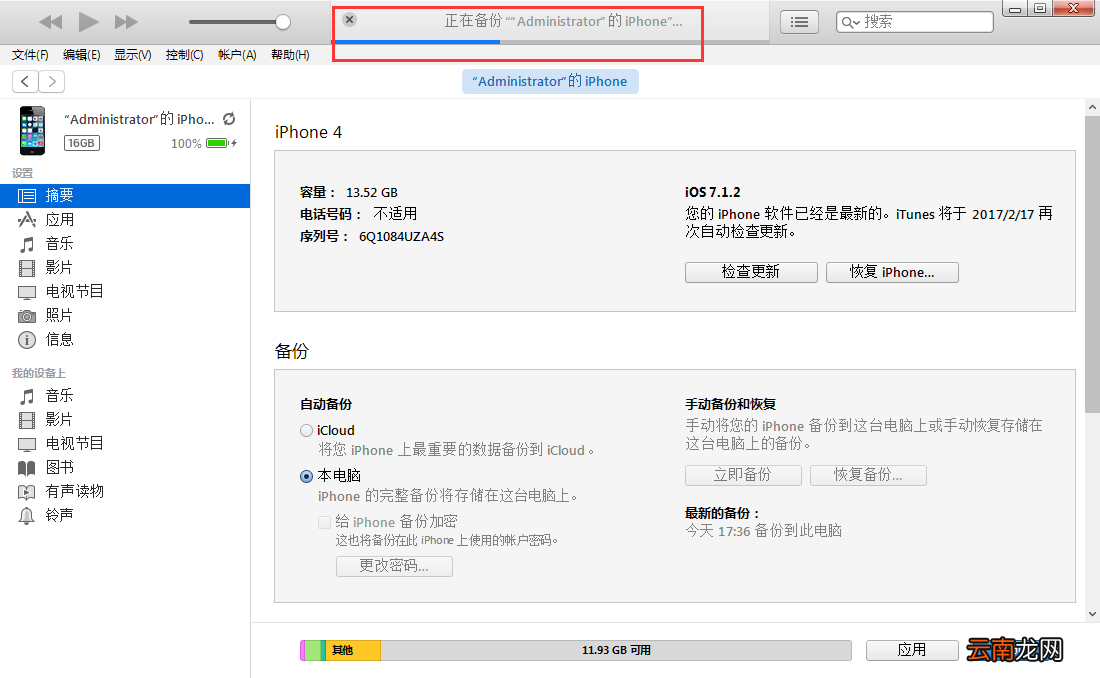Screen dimensions: 1100x678
Task: Open the 文件(F) menu
Action: pyautogui.click(x=30, y=55)
